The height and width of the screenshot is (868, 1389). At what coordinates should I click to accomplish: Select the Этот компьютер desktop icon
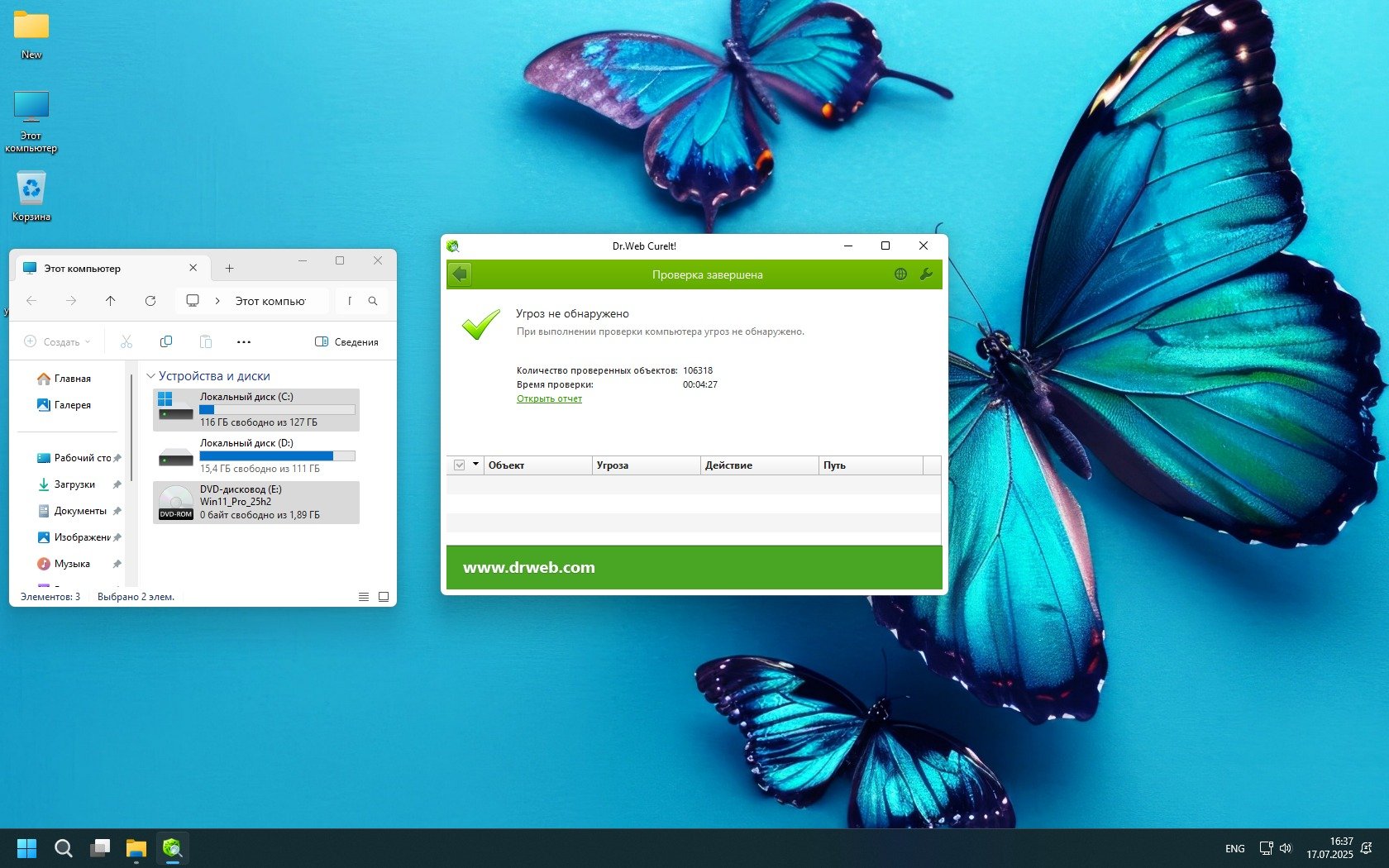[31, 122]
